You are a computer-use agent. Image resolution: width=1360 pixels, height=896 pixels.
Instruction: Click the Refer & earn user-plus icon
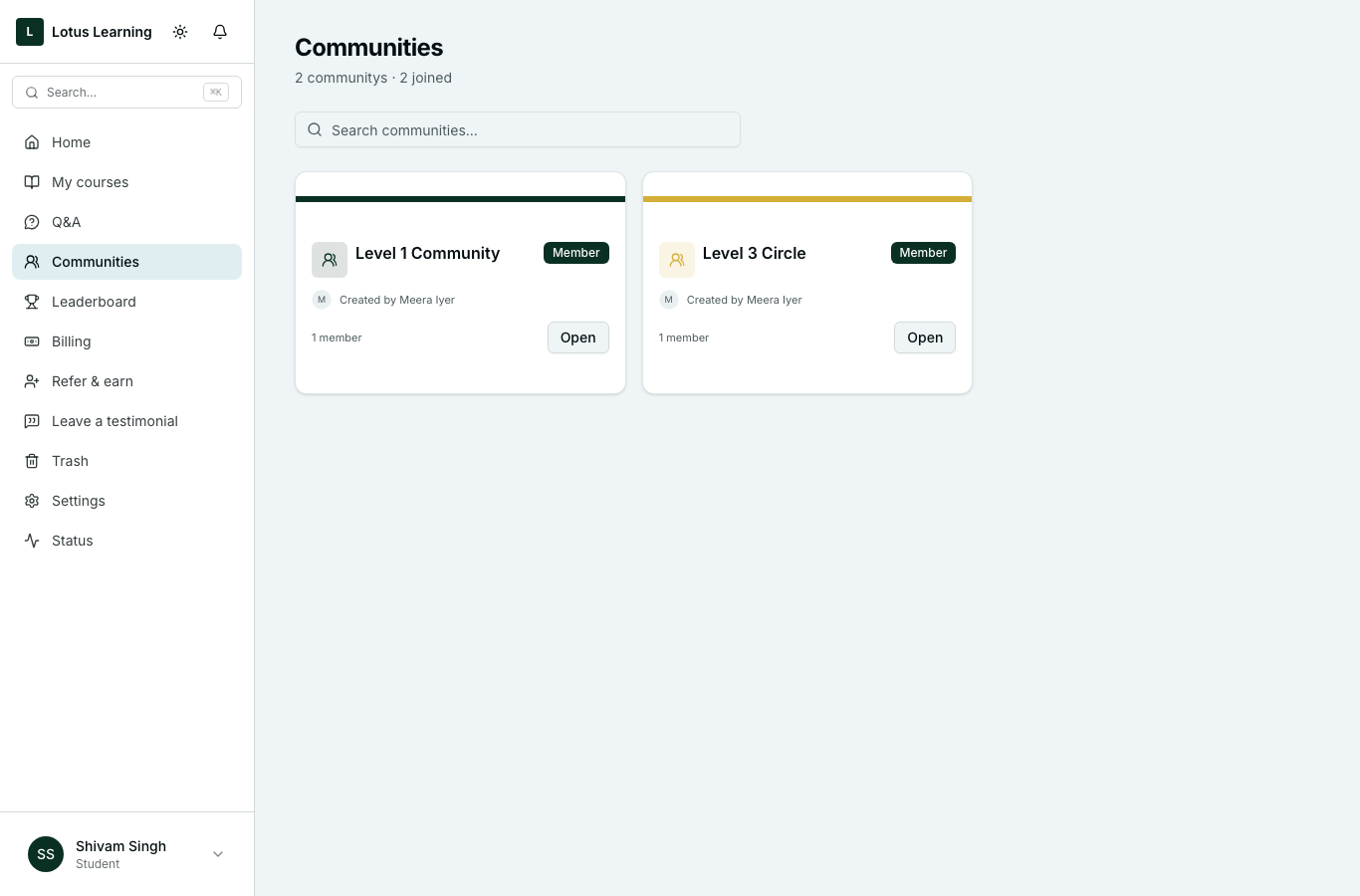click(x=32, y=381)
